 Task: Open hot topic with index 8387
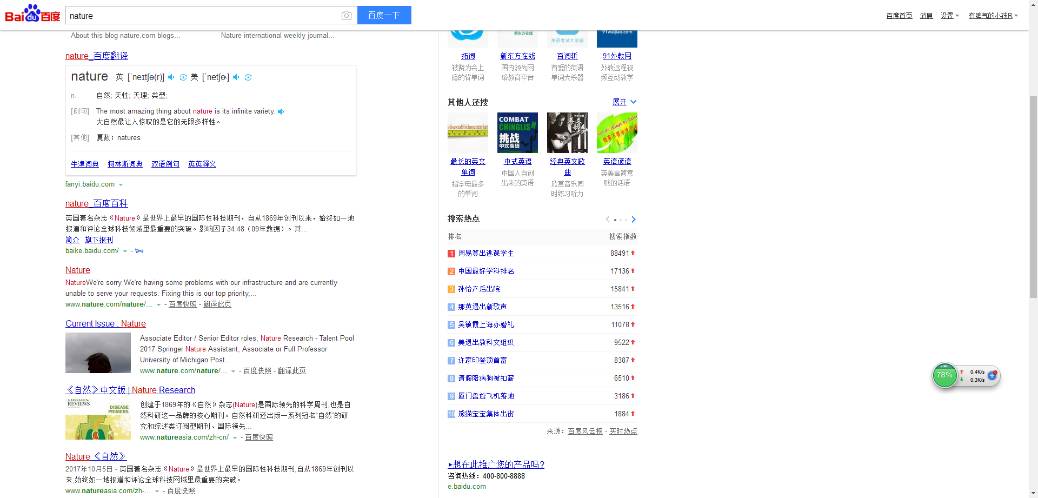pyautogui.click(x=483, y=360)
